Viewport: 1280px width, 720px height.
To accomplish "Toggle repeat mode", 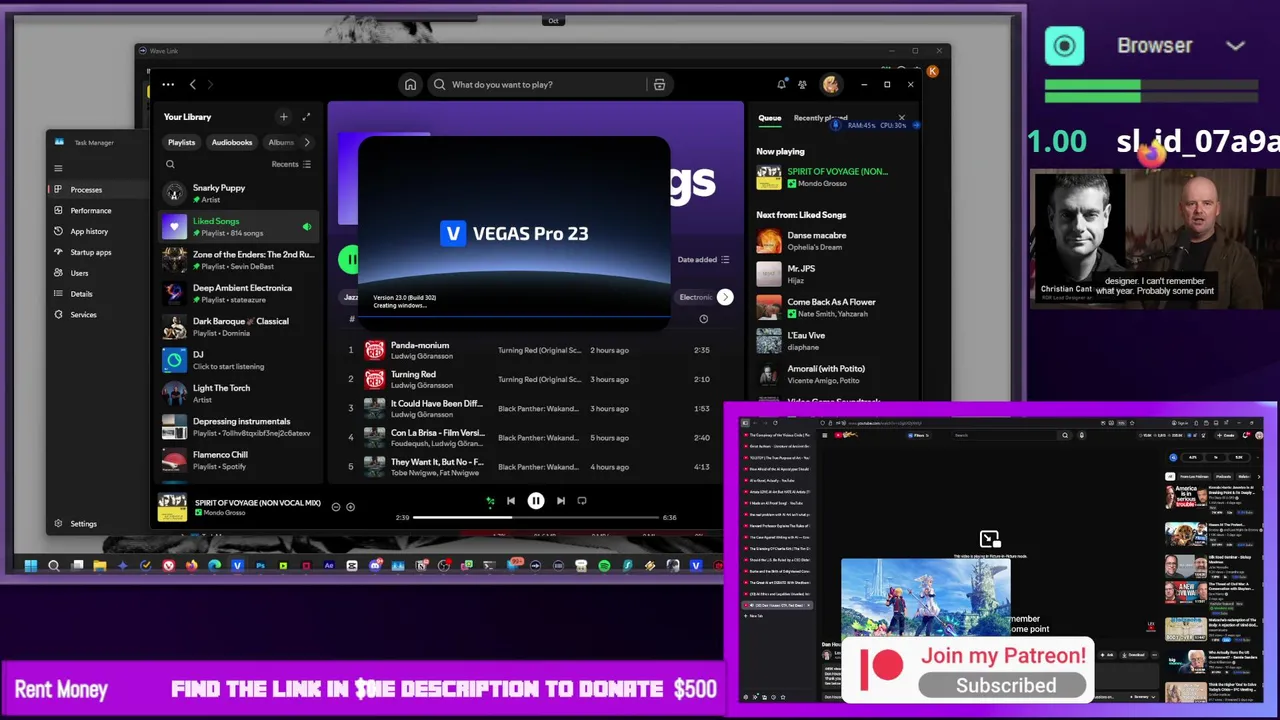I will (582, 501).
